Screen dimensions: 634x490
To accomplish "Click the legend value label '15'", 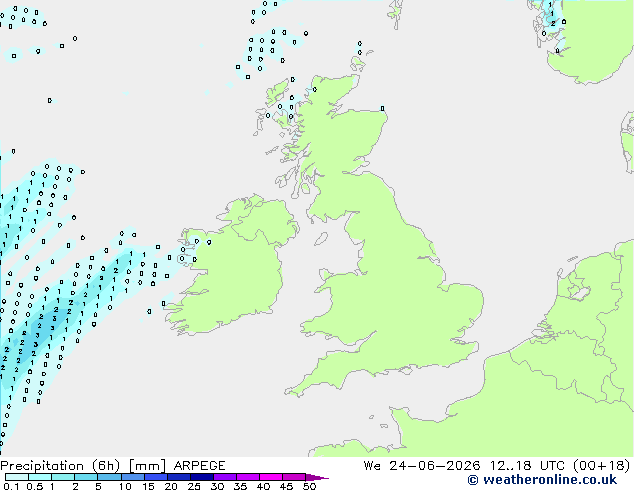I will (148, 486).
